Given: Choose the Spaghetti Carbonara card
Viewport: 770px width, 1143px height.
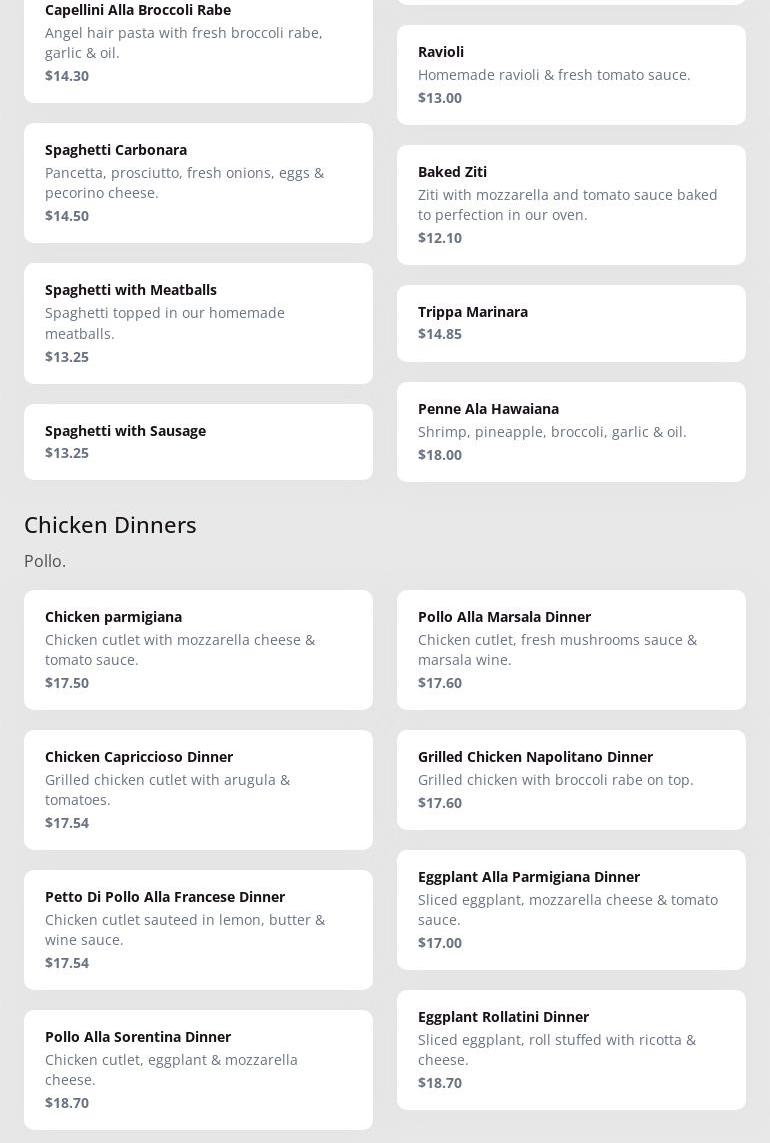Looking at the screenshot, I should click(198, 183).
